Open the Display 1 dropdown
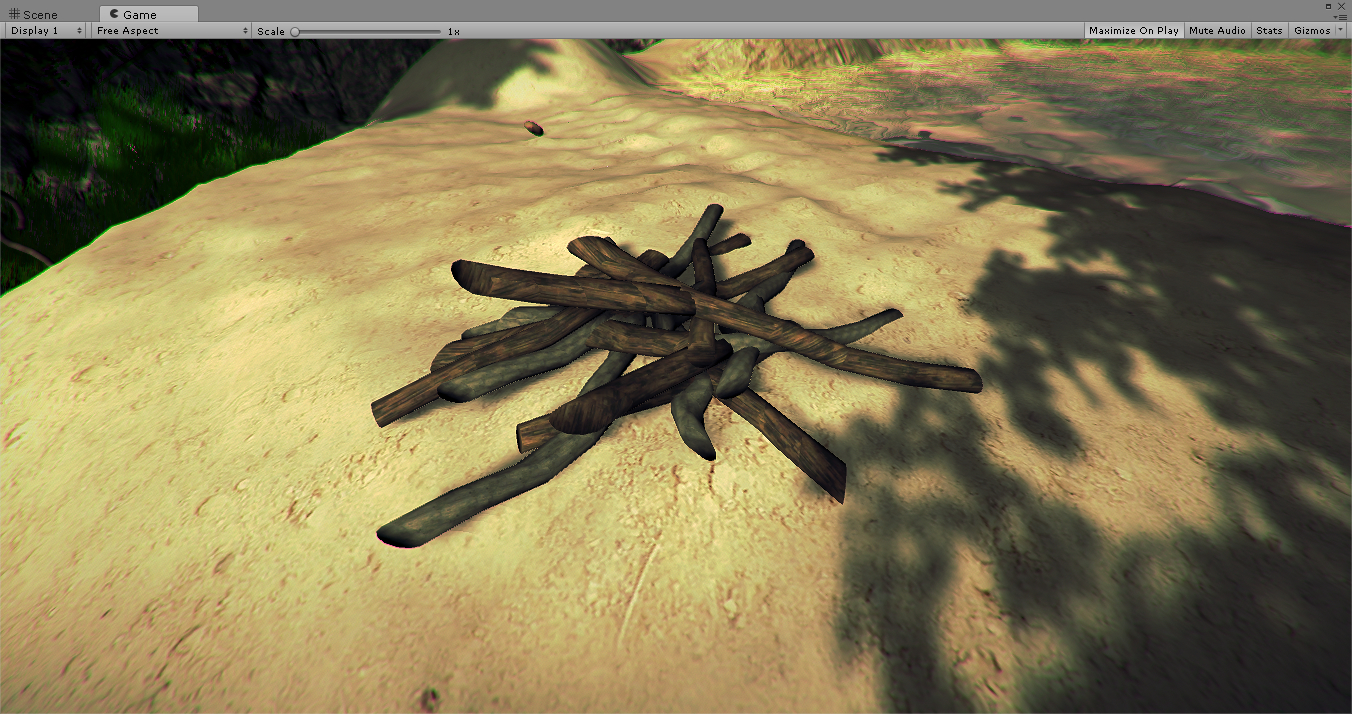 coord(40,30)
